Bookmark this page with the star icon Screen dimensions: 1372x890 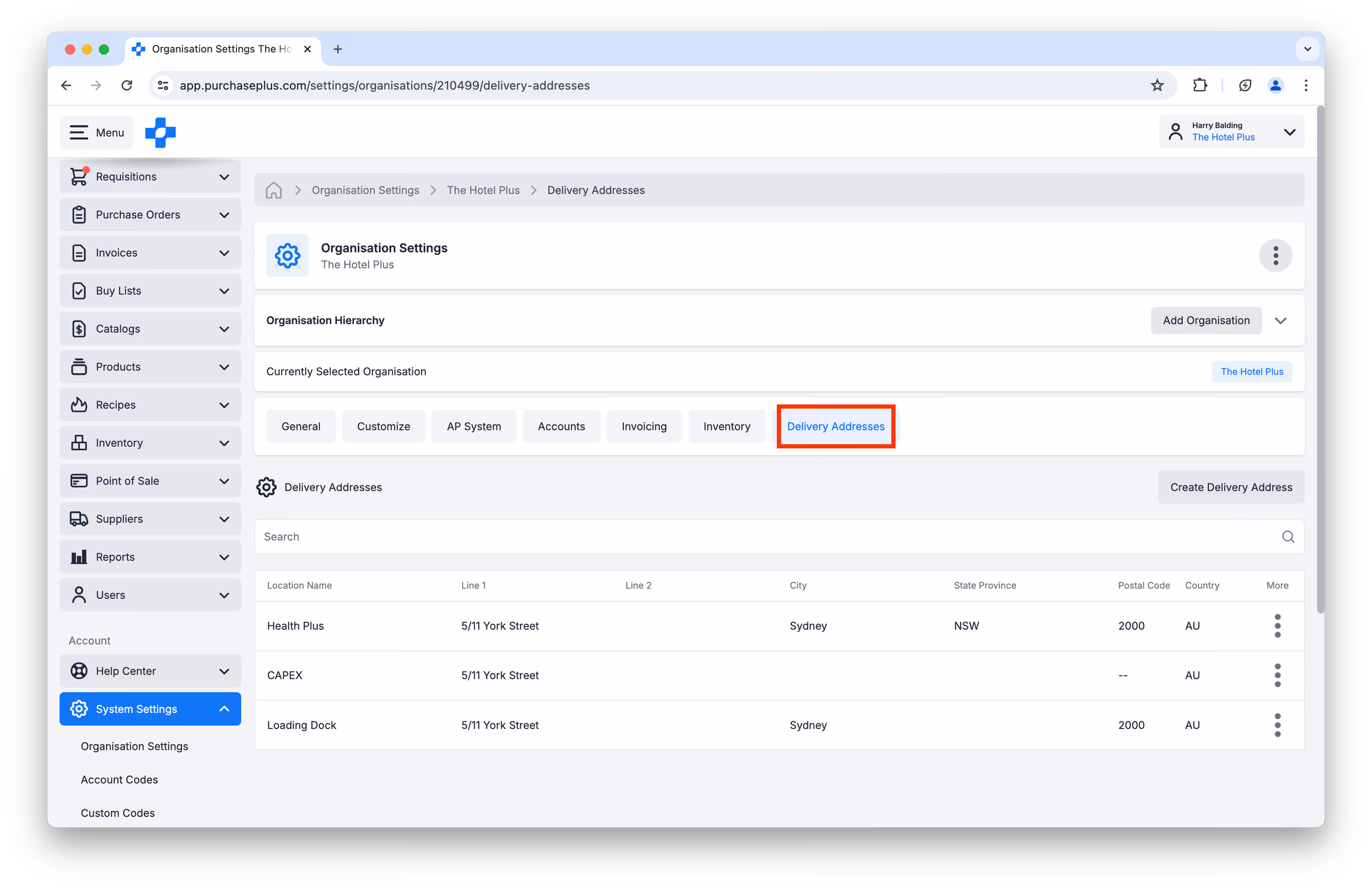click(x=1157, y=86)
